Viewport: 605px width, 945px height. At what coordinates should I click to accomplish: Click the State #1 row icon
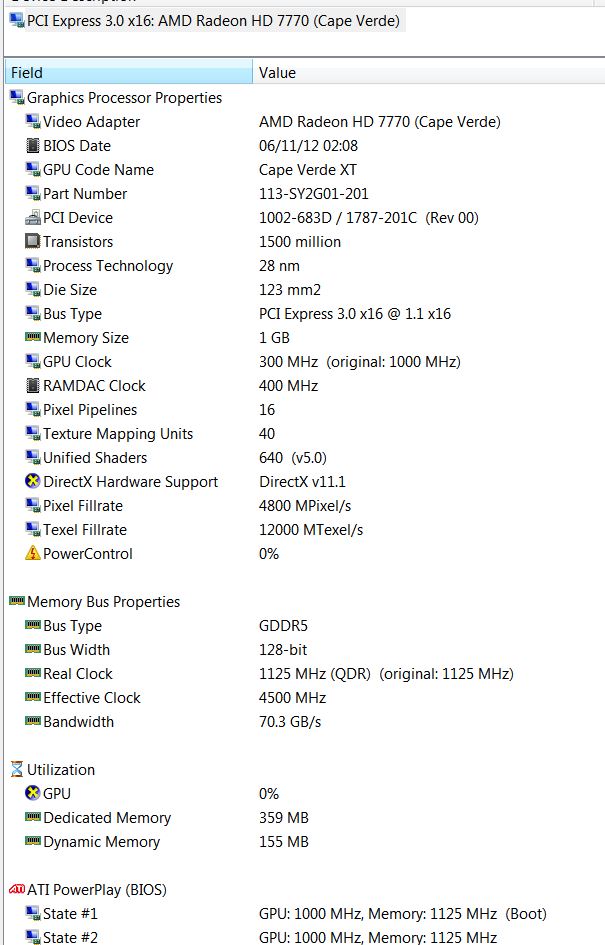tap(33, 913)
